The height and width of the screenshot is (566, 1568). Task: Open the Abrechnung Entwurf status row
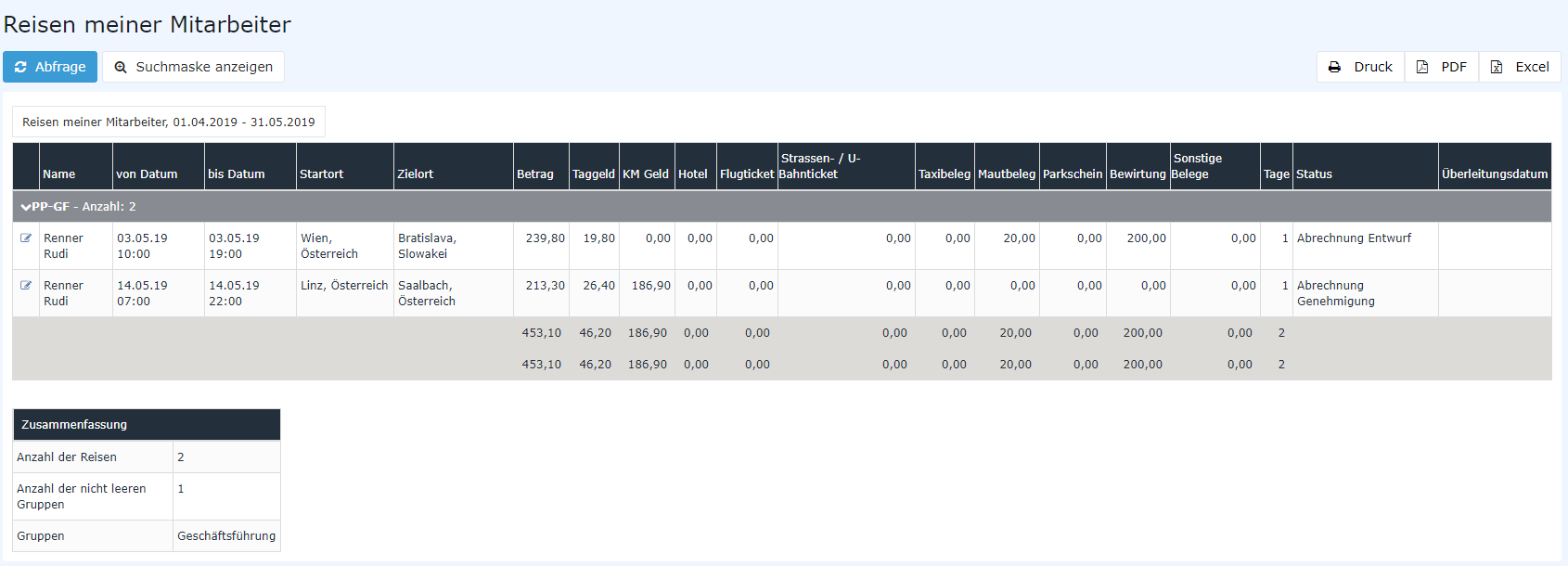(1354, 238)
